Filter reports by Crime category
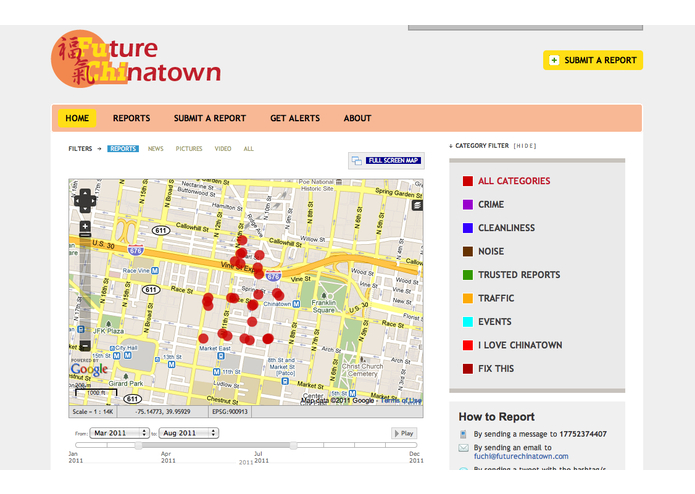Screen dimensions: 695x494 pos(491,204)
